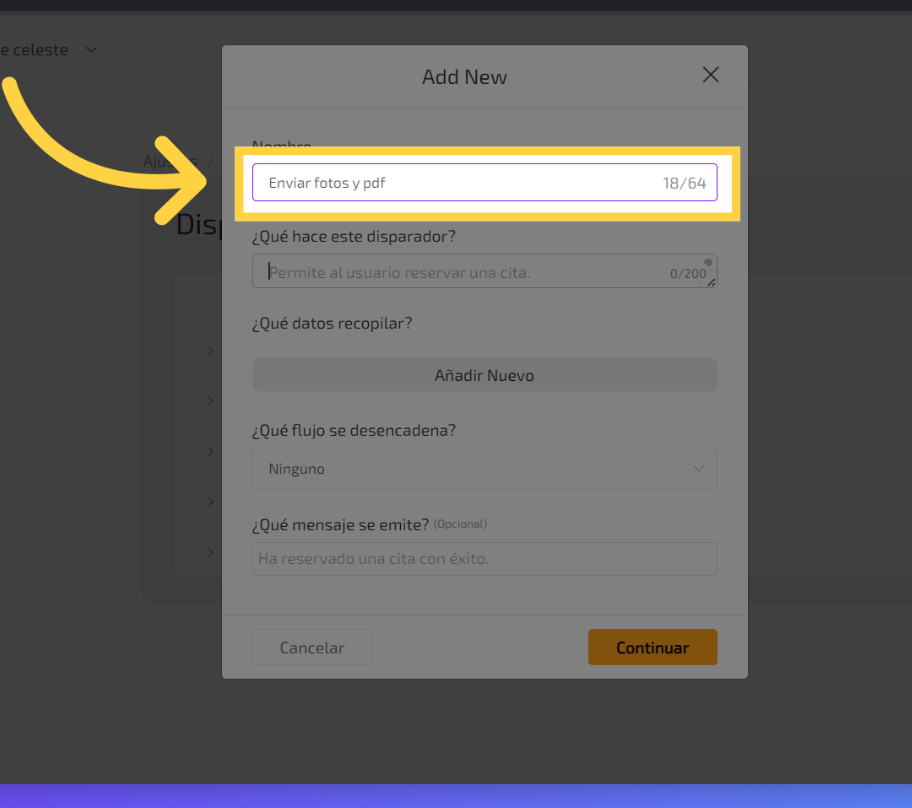This screenshot has height=808, width=912.
Task: Click the chevron arrow in the flow dropdown
Action: 698,469
